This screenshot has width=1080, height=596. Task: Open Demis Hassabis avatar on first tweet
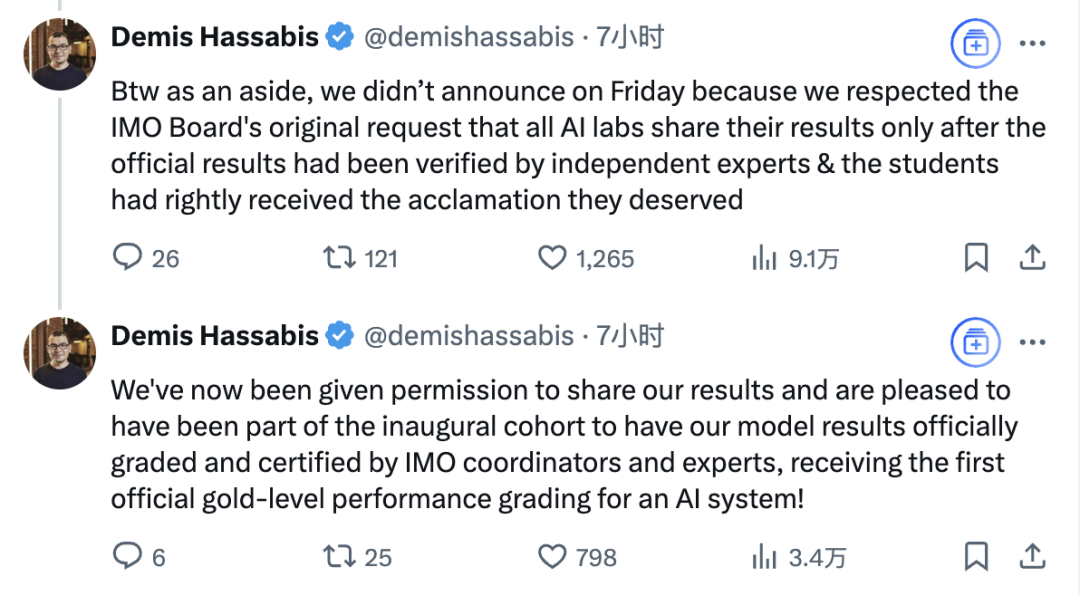59,54
